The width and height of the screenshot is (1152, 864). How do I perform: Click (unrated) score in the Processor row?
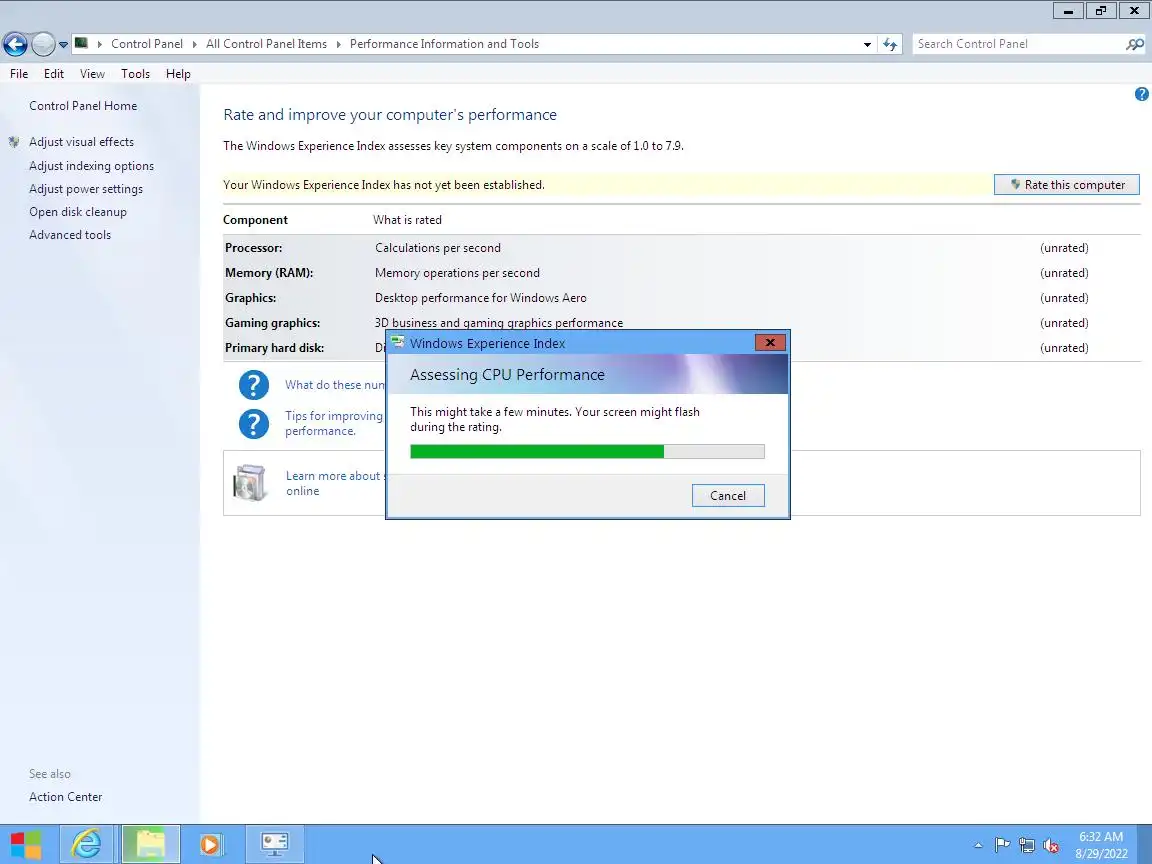point(1064,248)
